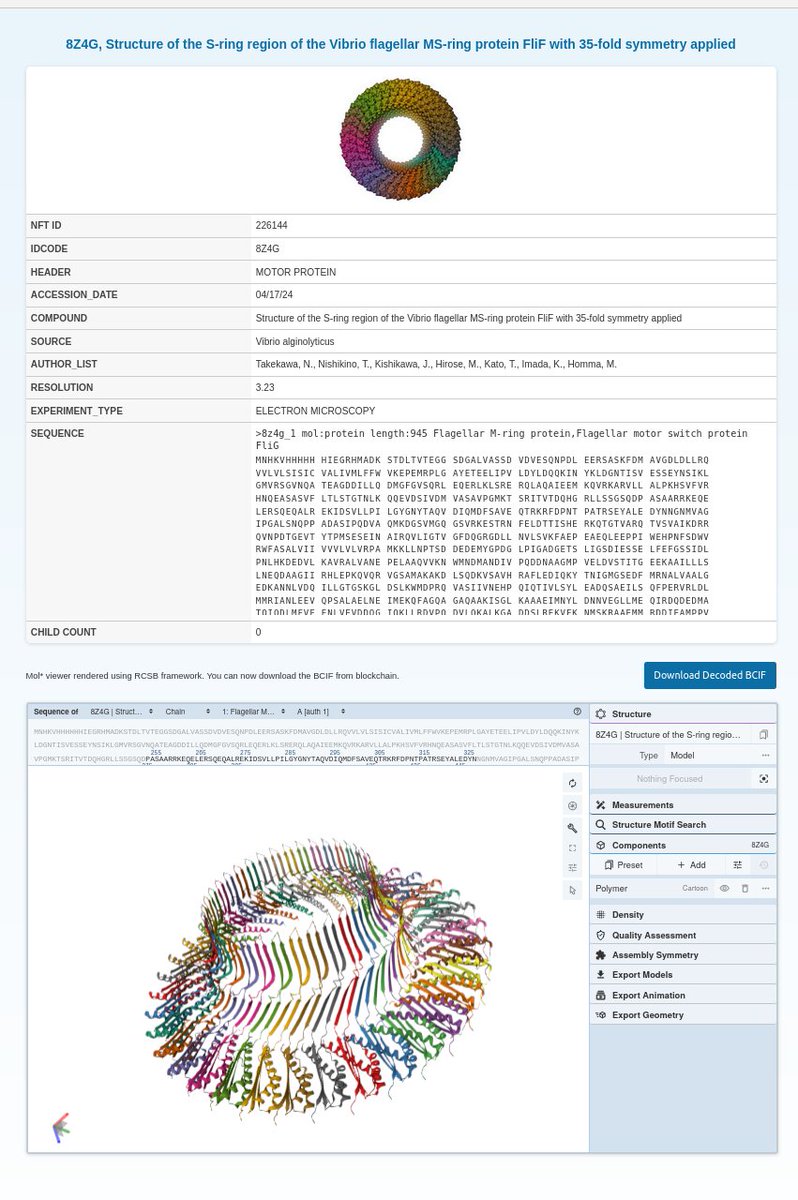Screen dimensions: 798x1200
Task: Expand the Export Animation section
Action: (683, 995)
